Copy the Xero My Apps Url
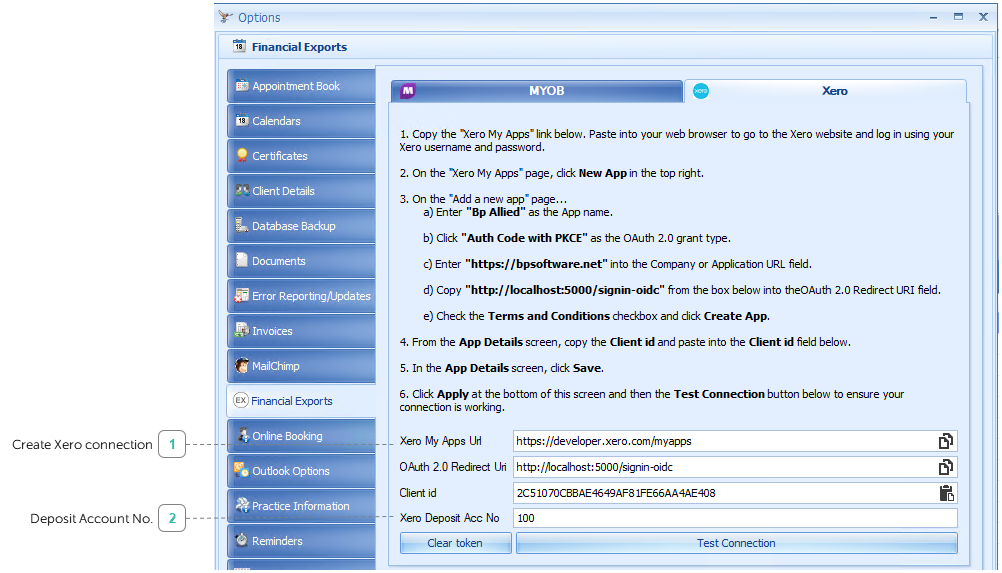Image resolution: width=1002 pixels, height=573 pixels. point(946,441)
